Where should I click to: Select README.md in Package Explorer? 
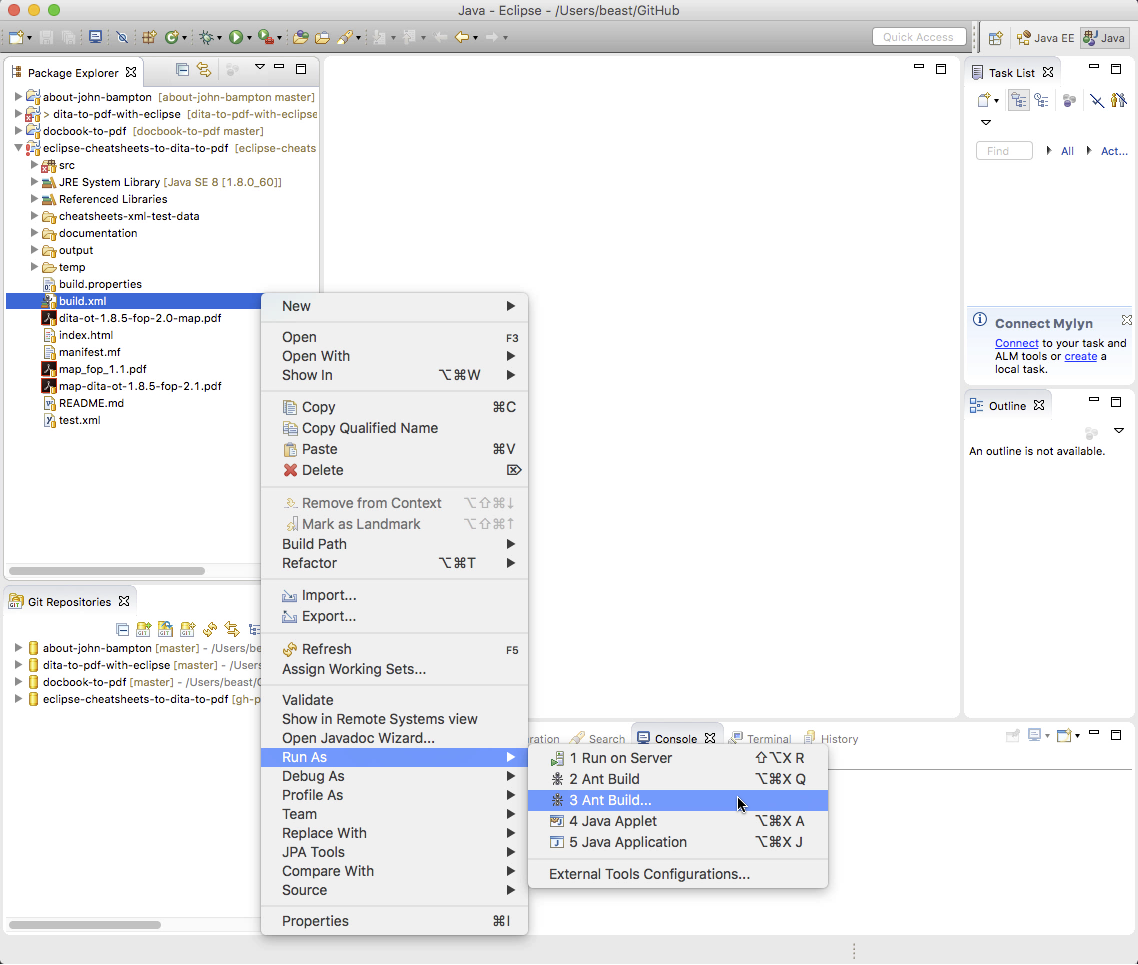click(91, 403)
